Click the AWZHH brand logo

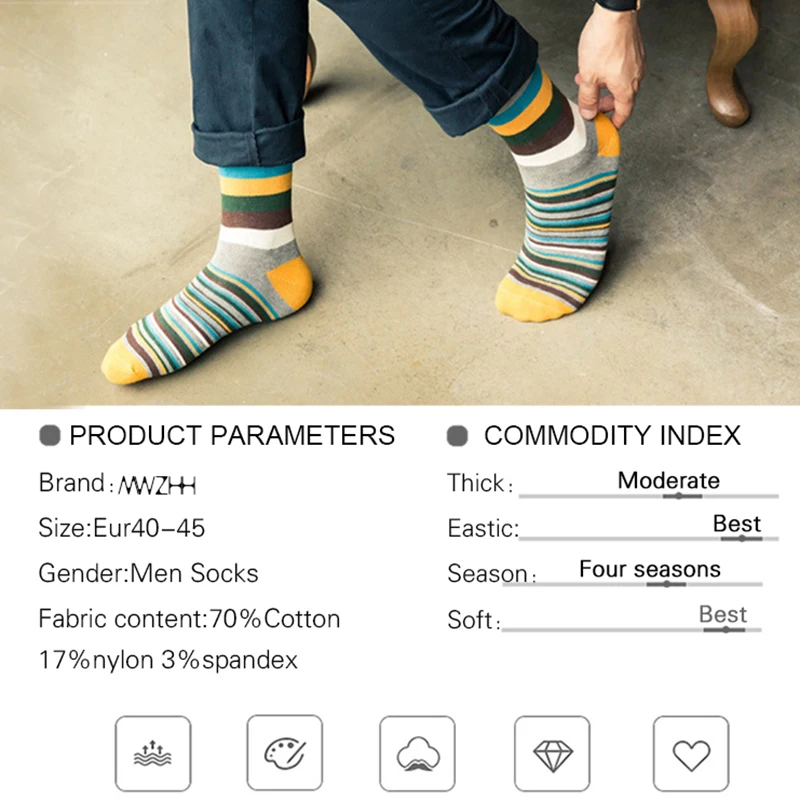(157, 485)
